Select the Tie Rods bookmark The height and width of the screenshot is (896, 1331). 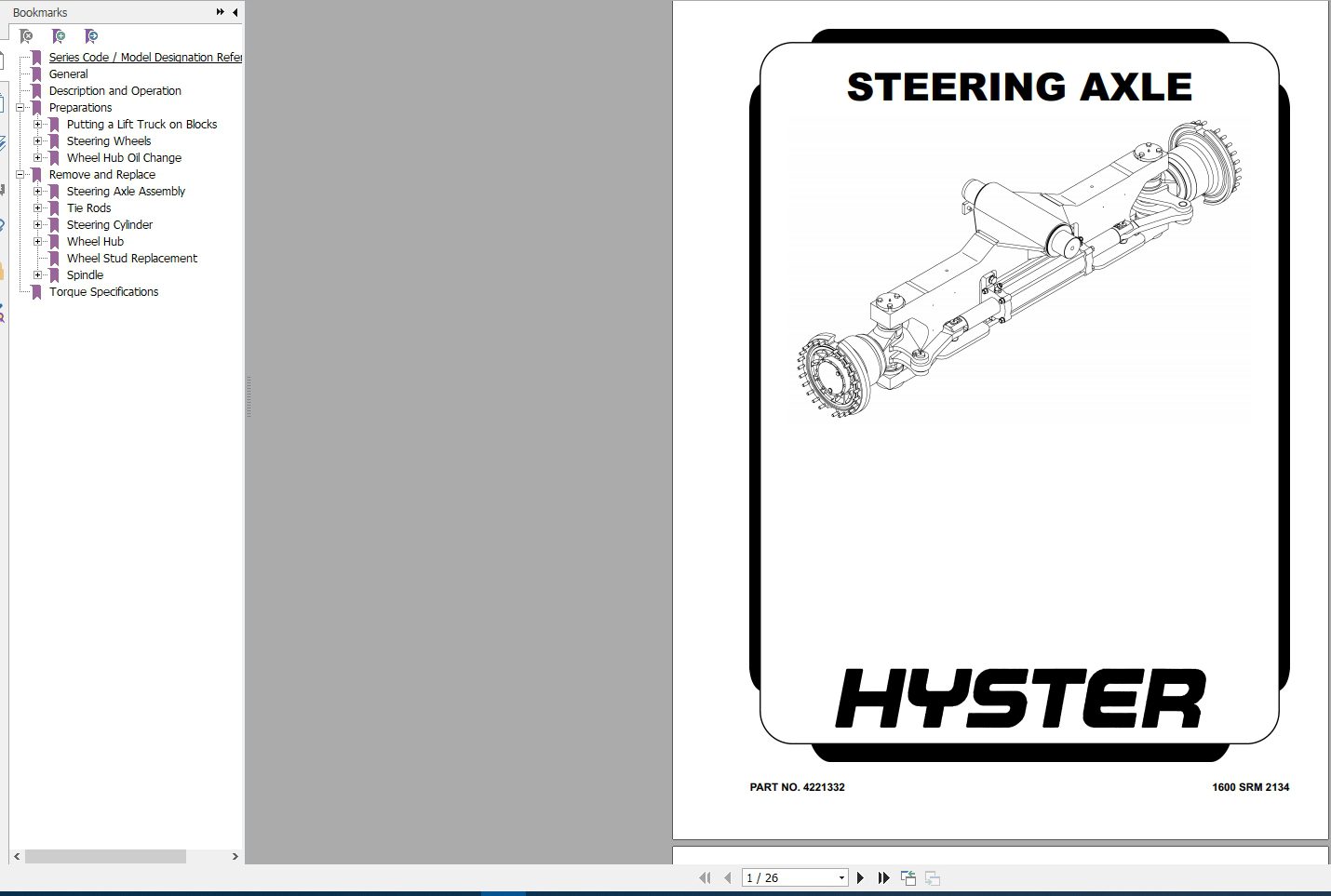click(88, 208)
